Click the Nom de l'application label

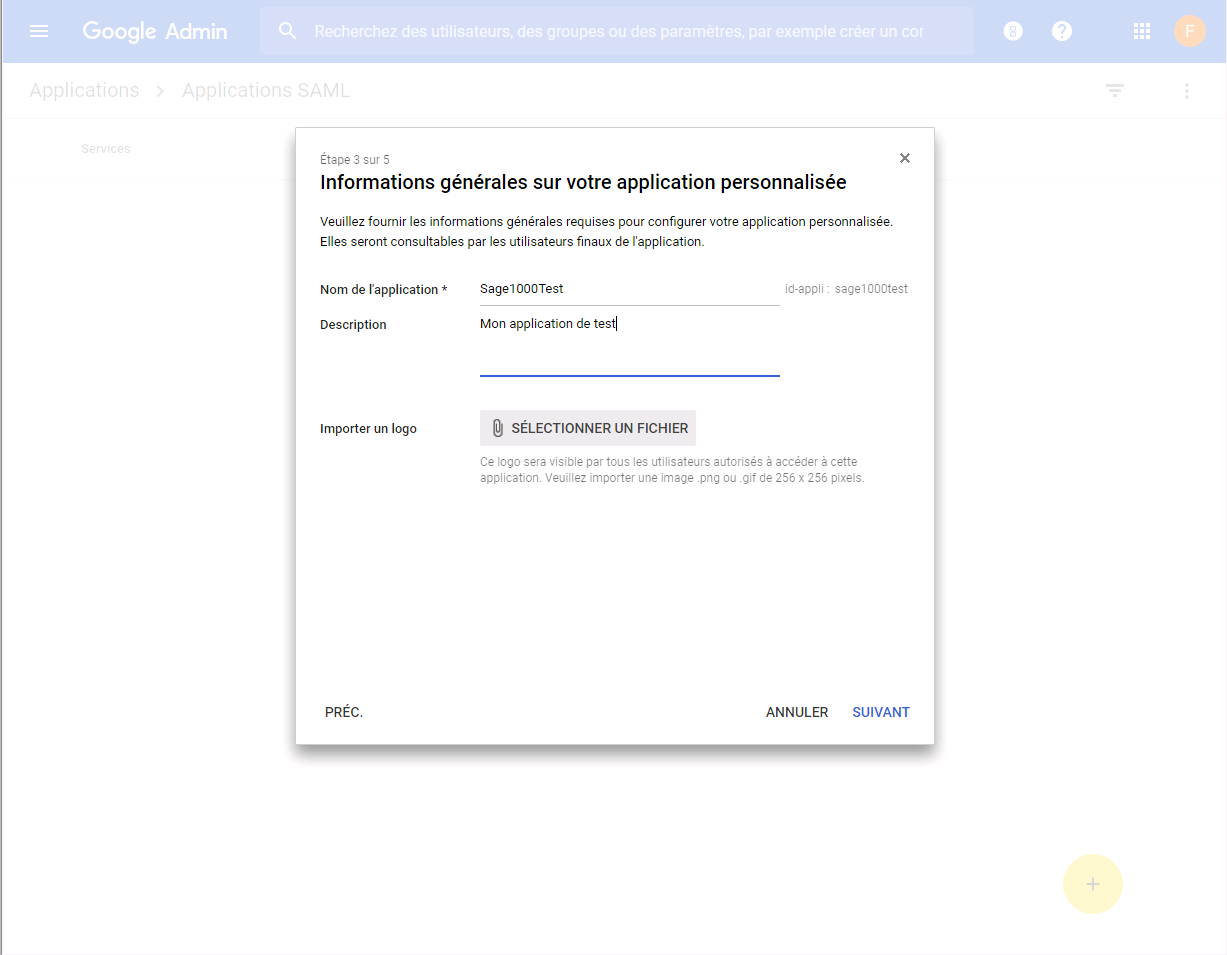[384, 290]
